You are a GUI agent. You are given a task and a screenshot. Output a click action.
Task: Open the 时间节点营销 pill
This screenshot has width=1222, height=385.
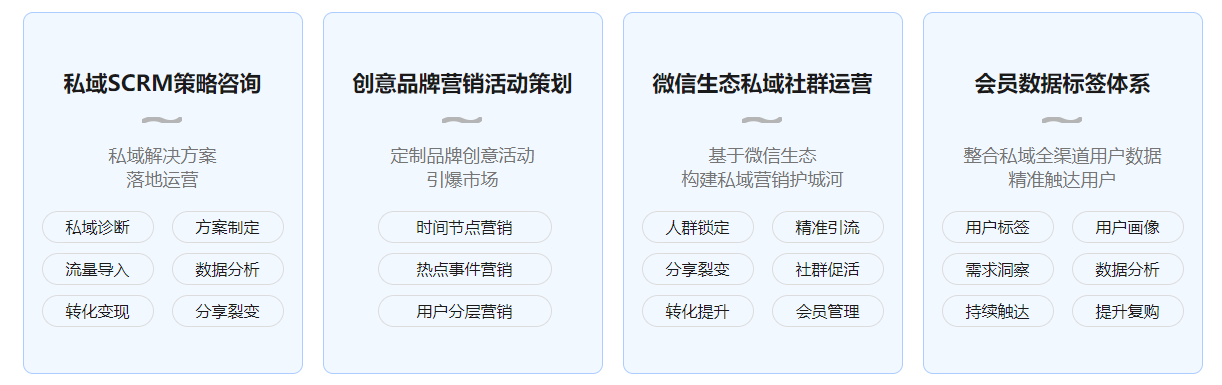tap(465, 227)
